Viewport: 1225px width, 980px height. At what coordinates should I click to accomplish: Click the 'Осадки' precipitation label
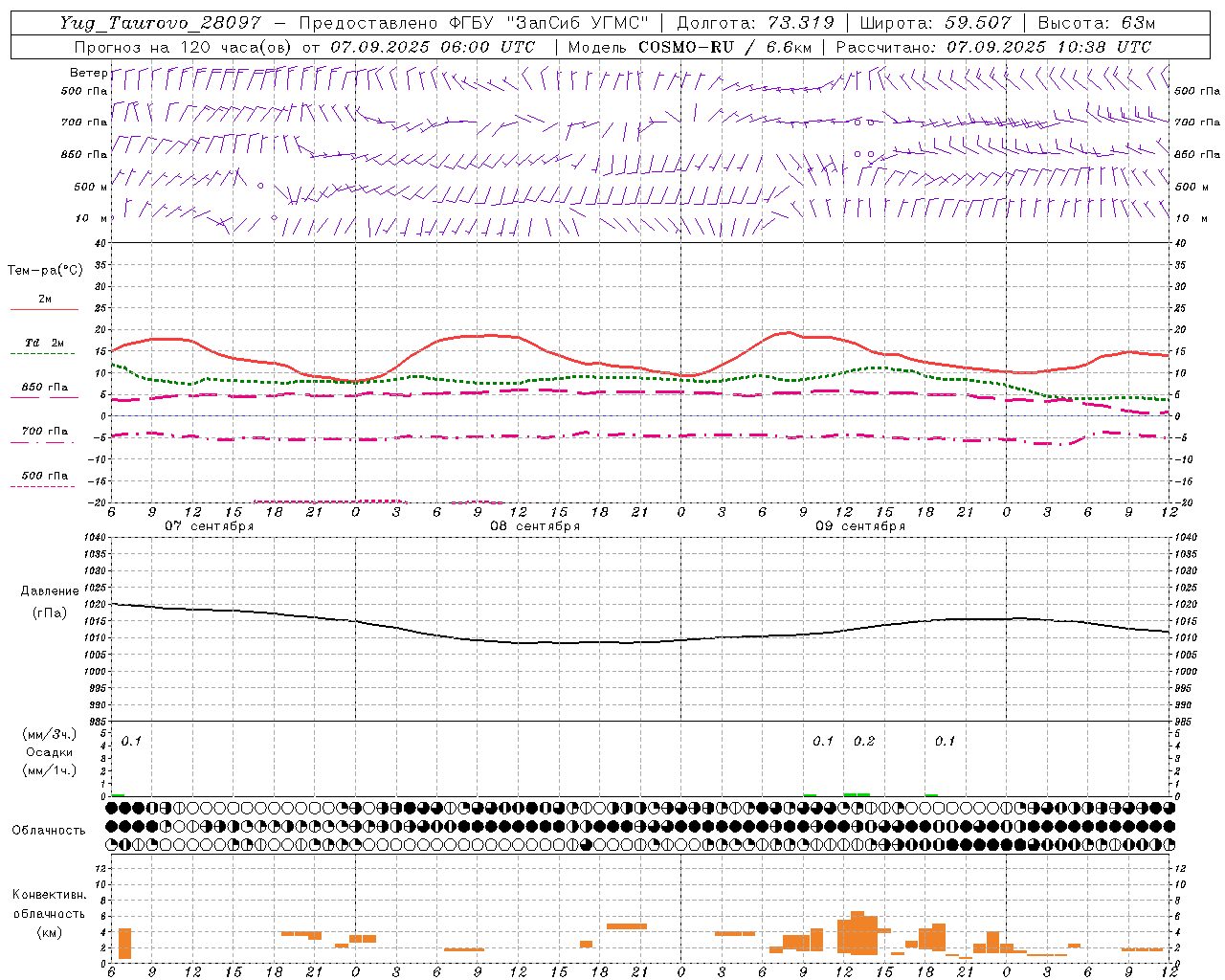(49, 752)
